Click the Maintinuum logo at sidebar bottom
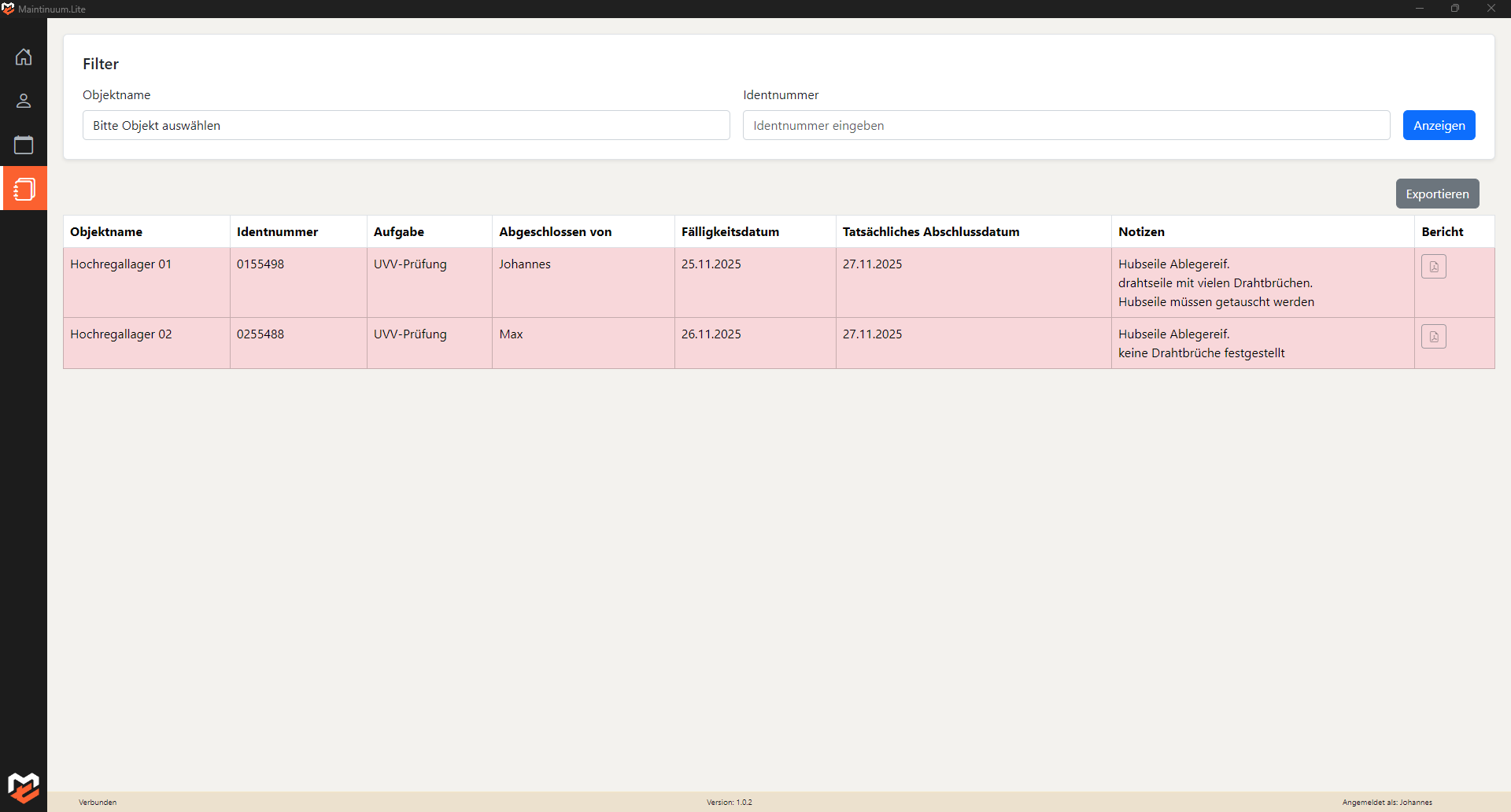Screen dimensions: 1511x812 pyautogui.click(x=24, y=786)
